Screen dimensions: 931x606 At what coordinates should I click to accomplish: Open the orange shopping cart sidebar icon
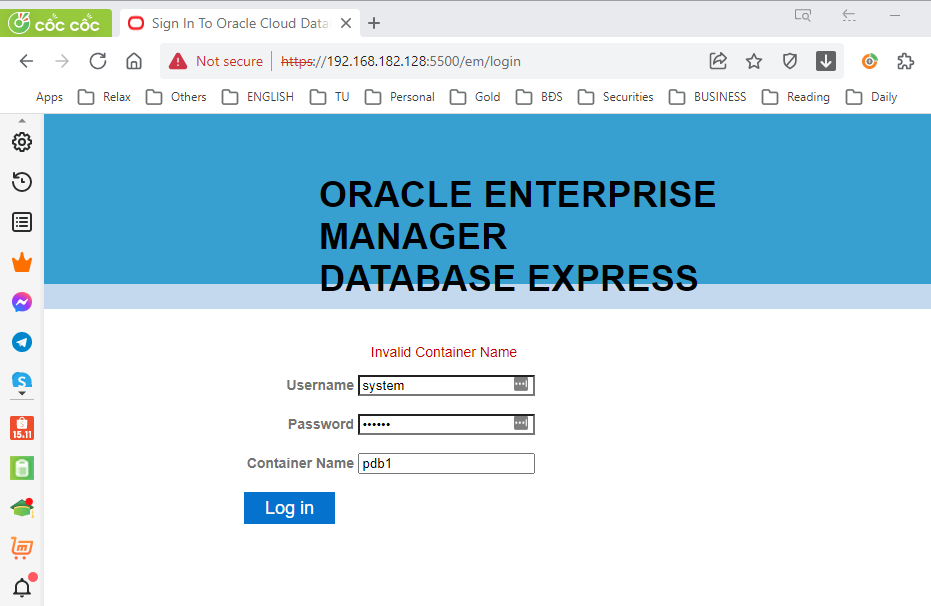(22, 547)
